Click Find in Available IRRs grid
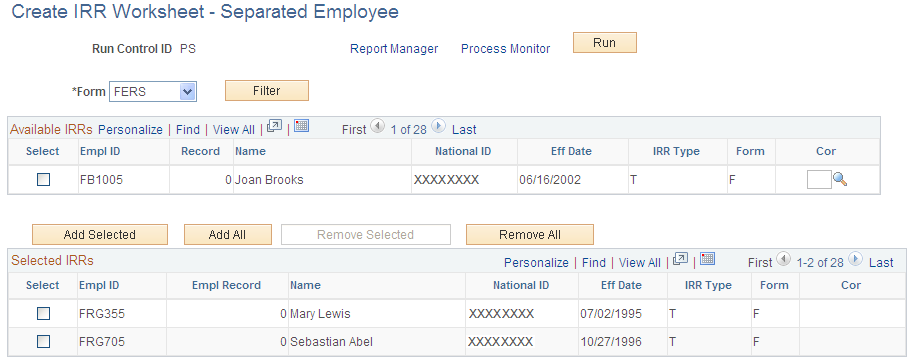This screenshot has height=363, width=915. [x=188, y=130]
